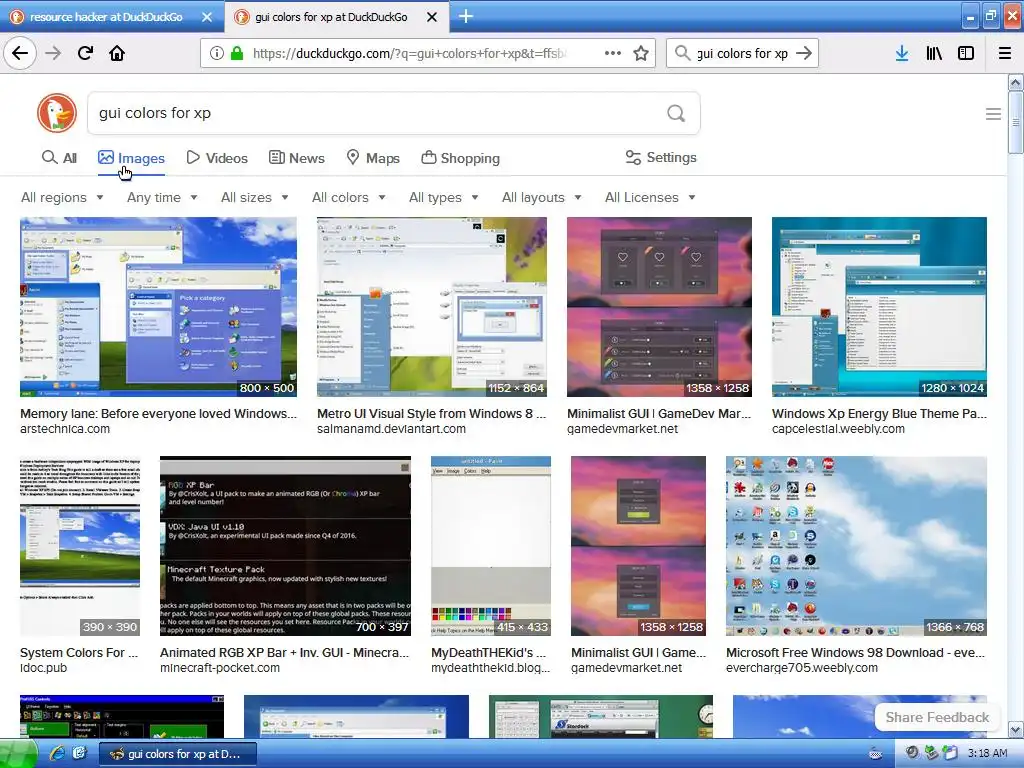1024x768 pixels.
Task: Expand the All Licenses filter
Action: click(x=650, y=197)
